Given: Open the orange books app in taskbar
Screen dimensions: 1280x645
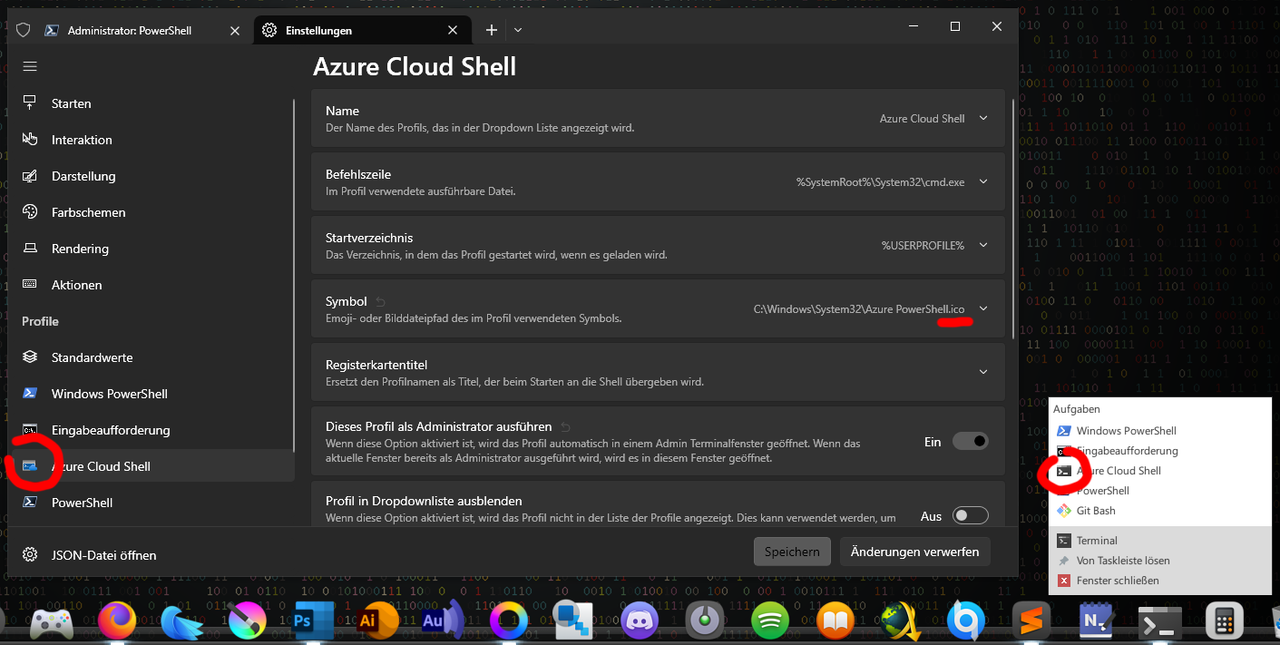Looking at the screenshot, I should [835, 622].
